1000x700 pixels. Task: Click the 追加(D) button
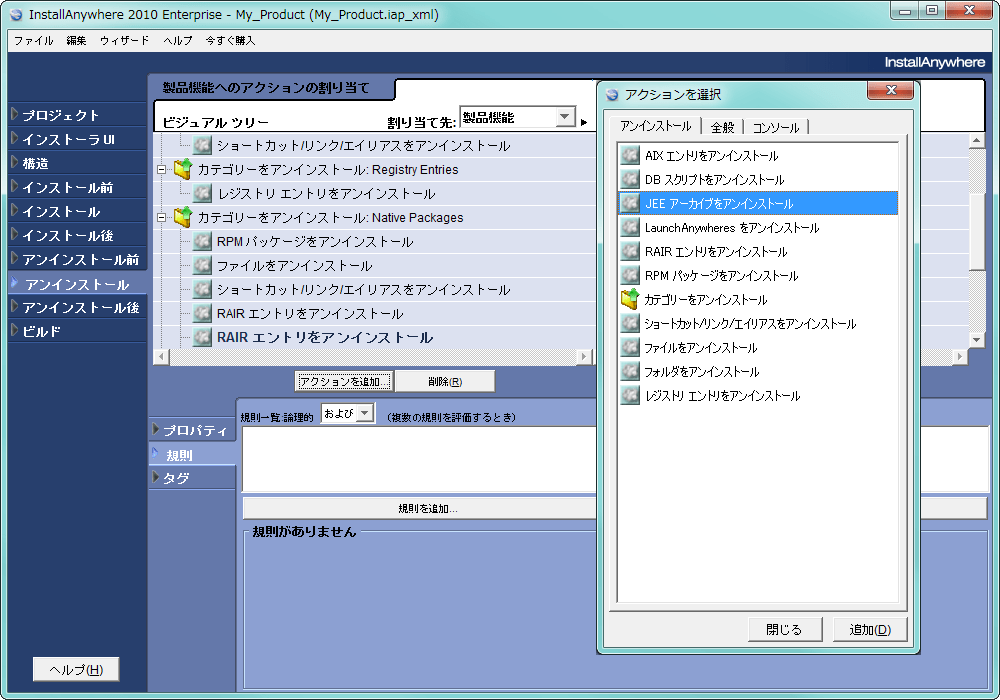pos(869,628)
